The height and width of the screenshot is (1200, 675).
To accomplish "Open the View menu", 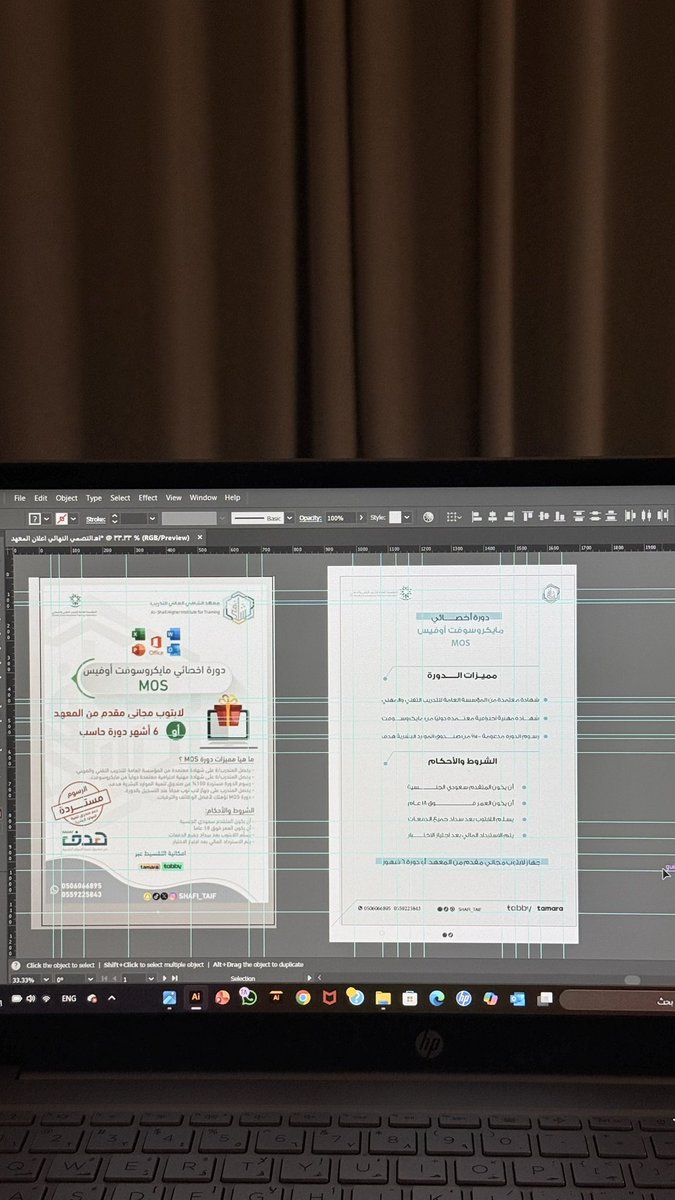I will pyautogui.click(x=174, y=497).
